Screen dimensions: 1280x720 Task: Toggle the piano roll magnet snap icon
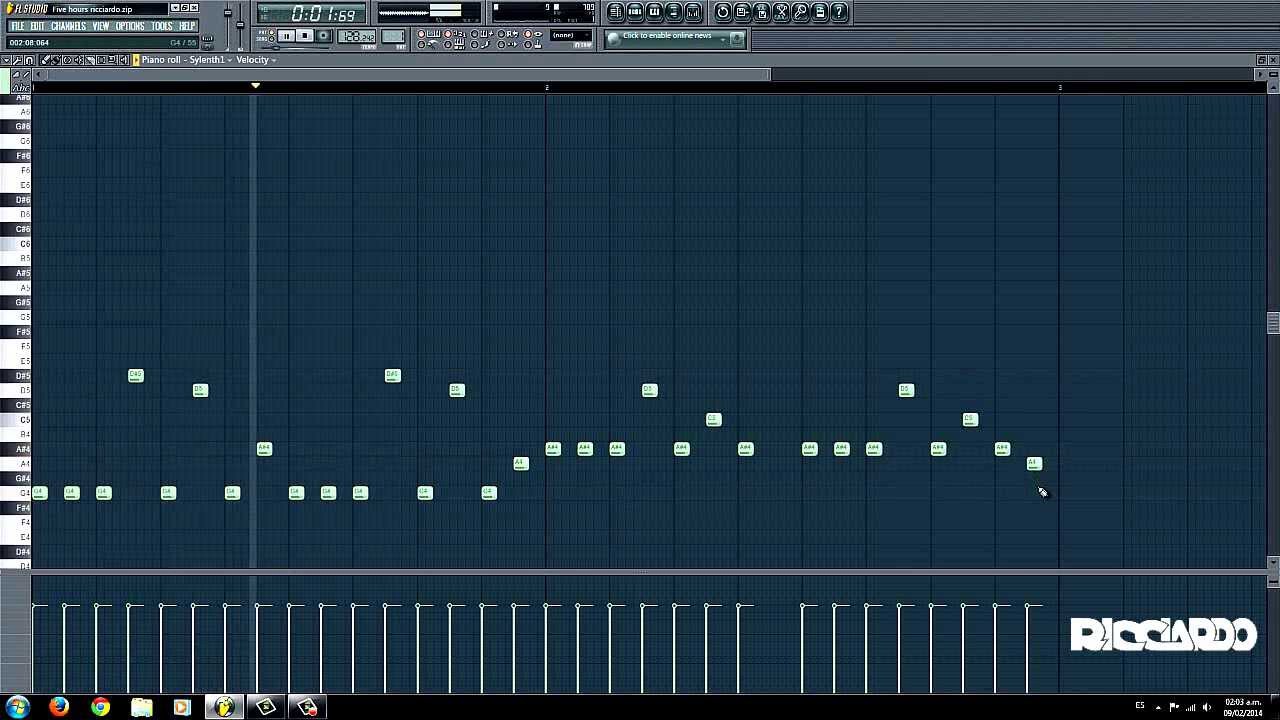click(29, 60)
